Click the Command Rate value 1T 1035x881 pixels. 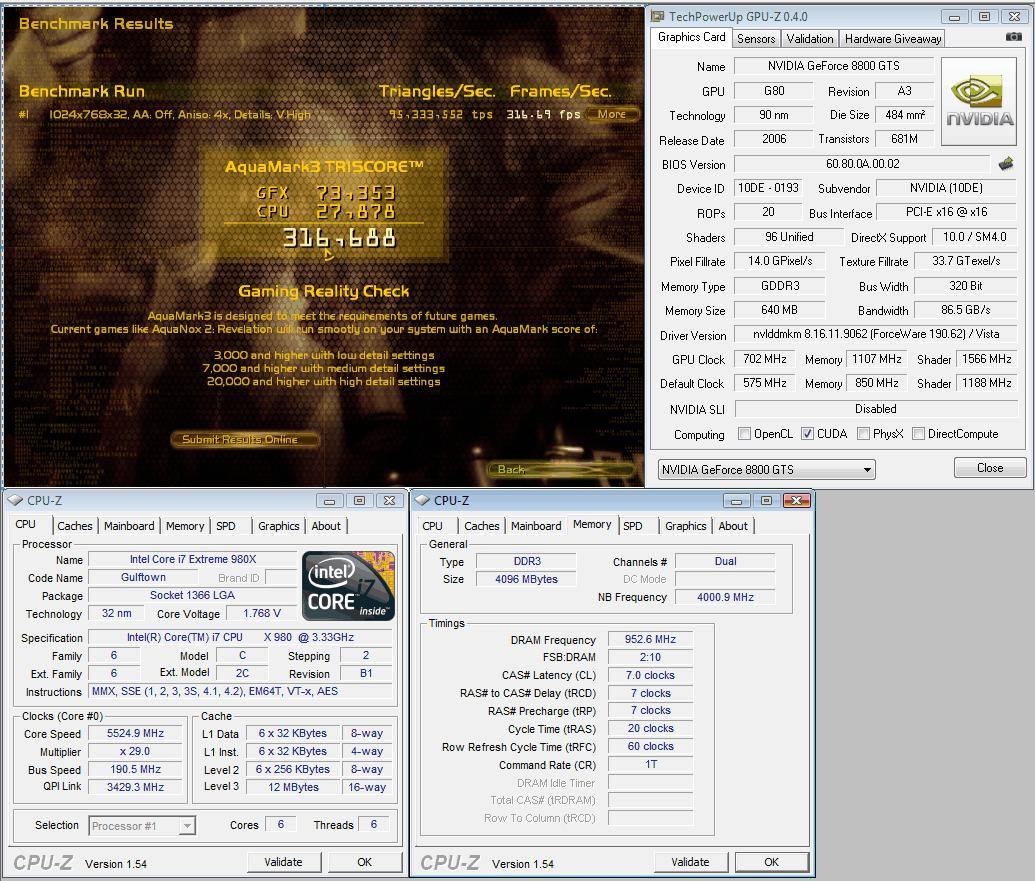[x=650, y=764]
